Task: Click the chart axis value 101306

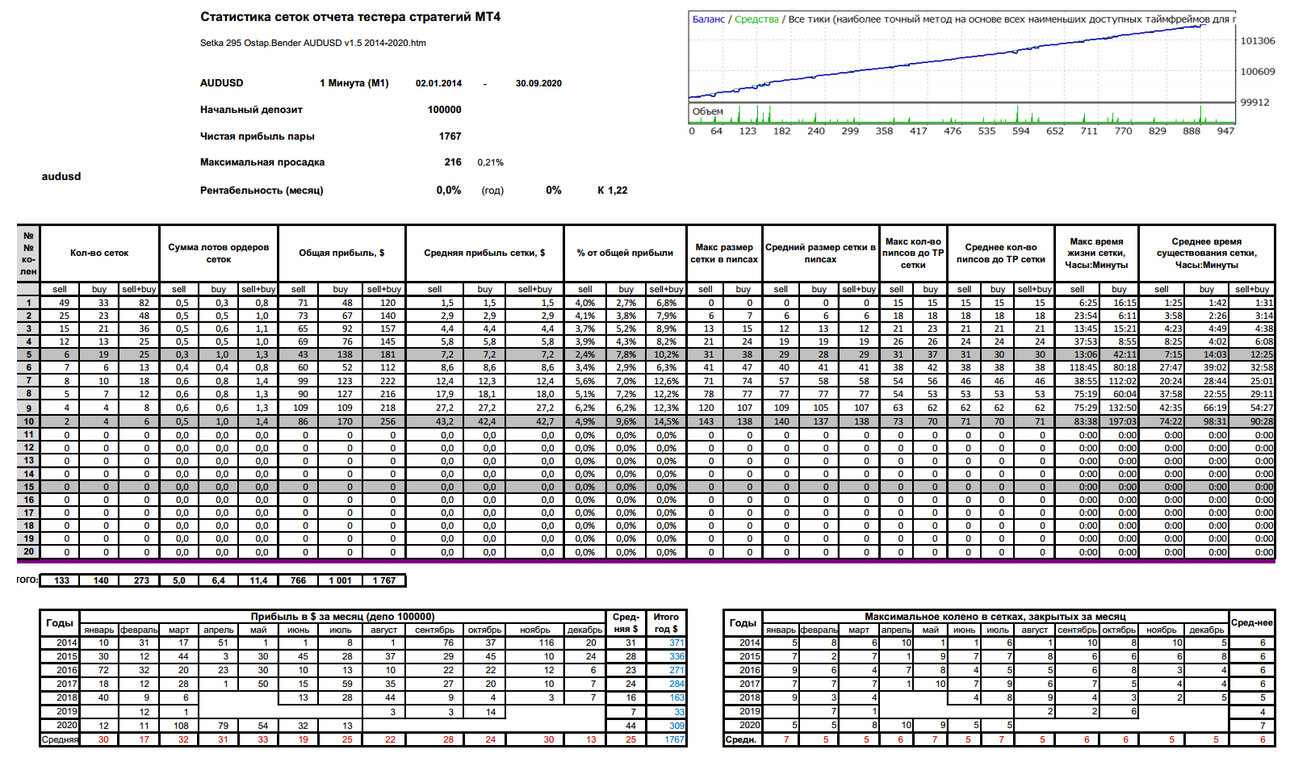Action: pos(1259,41)
